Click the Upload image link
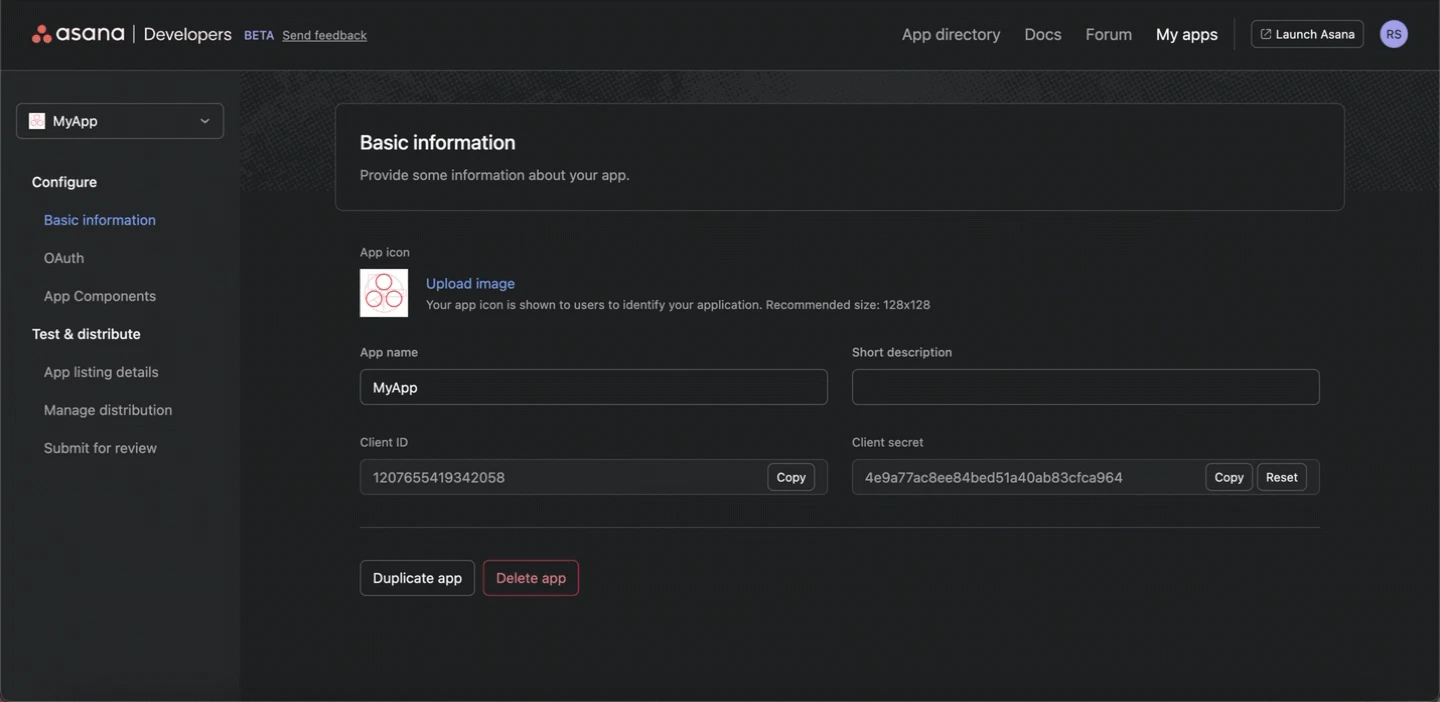Screen dimensions: 1440x702 tap(470, 283)
